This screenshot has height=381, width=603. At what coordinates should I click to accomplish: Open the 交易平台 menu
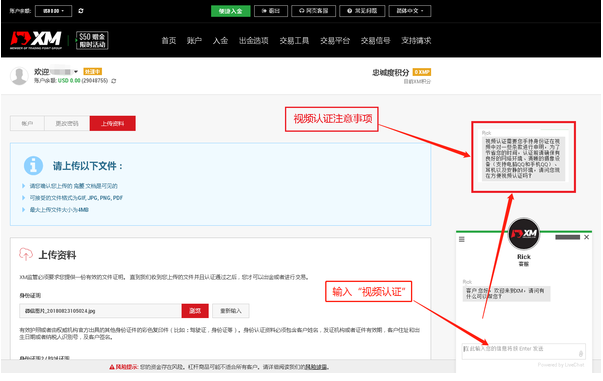[x=335, y=40]
